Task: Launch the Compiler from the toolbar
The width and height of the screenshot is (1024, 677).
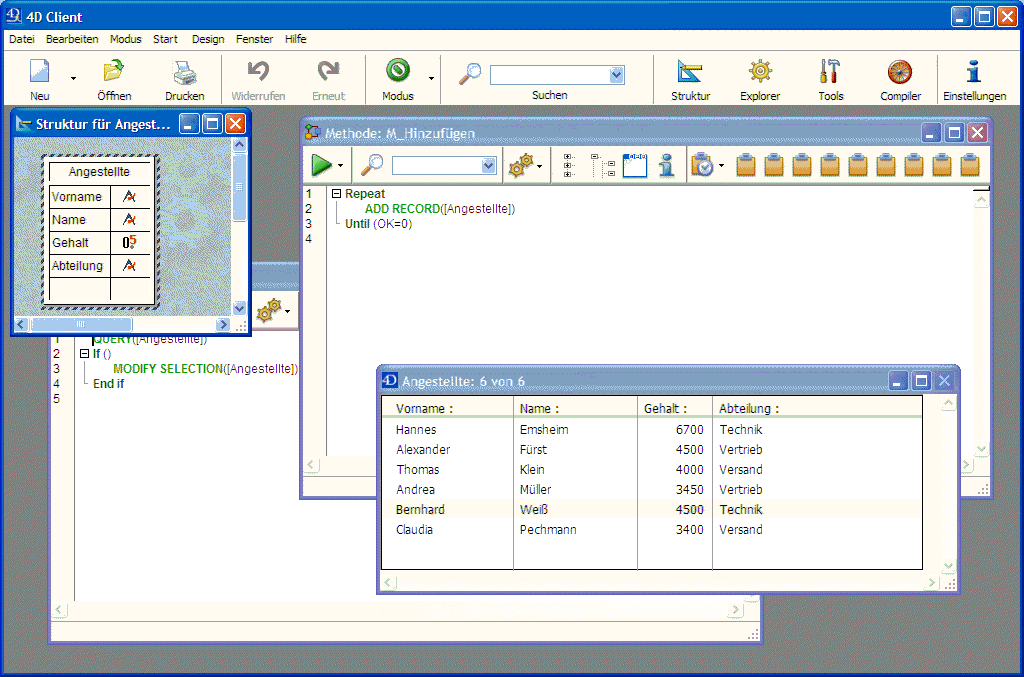Action: click(900, 74)
